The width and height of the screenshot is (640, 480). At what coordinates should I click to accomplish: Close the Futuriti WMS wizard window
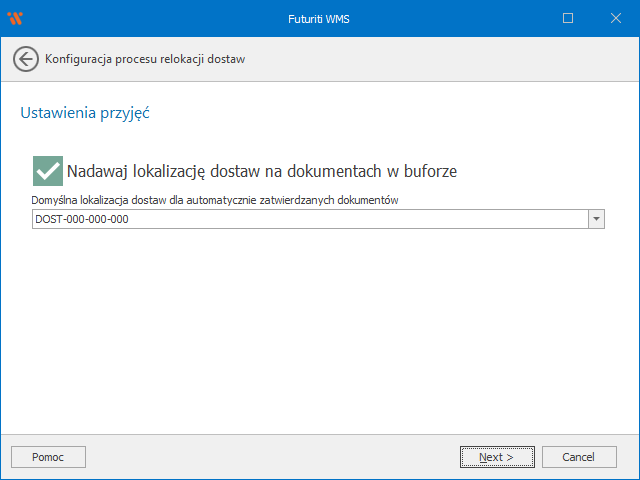tap(614, 18)
